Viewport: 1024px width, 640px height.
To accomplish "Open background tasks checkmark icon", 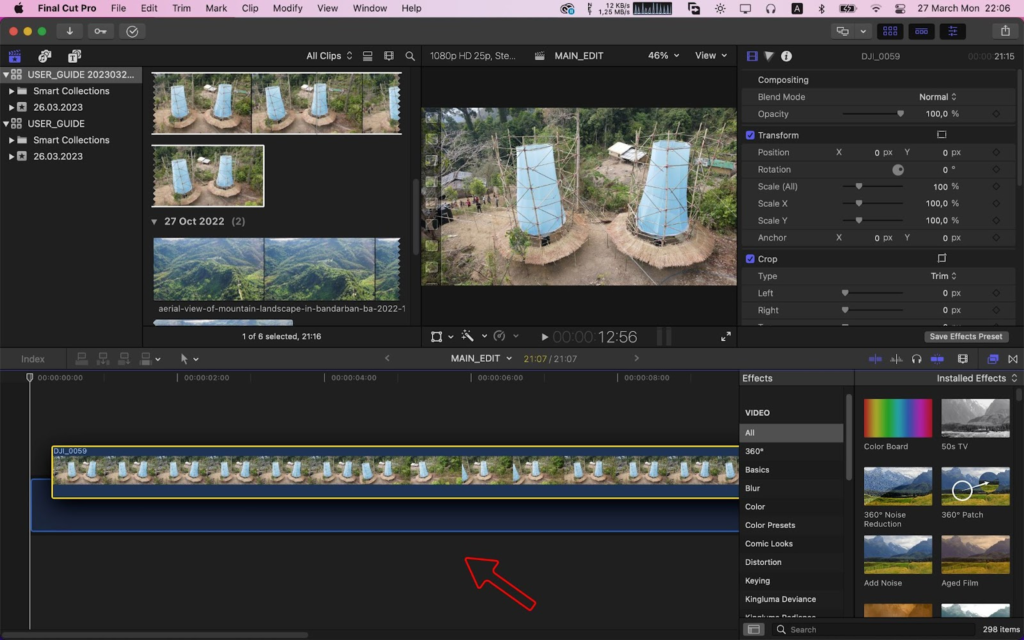I will pos(132,31).
